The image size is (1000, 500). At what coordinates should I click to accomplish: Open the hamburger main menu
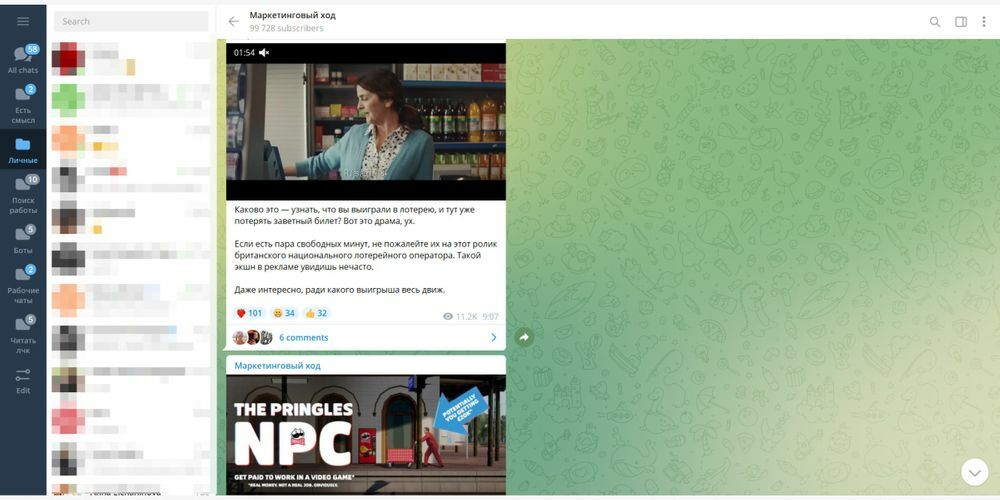(23, 21)
